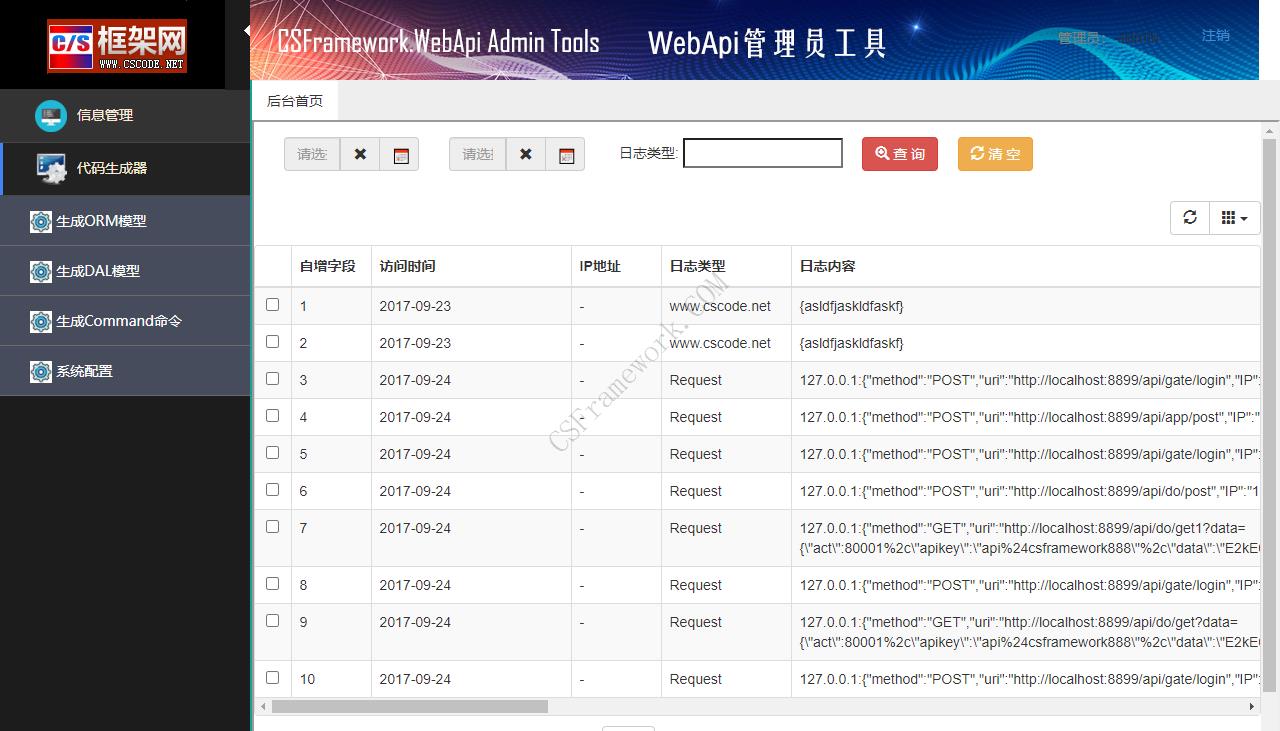The image size is (1280, 731).
Task: Check the box for log row 10
Action: pos(272,678)
